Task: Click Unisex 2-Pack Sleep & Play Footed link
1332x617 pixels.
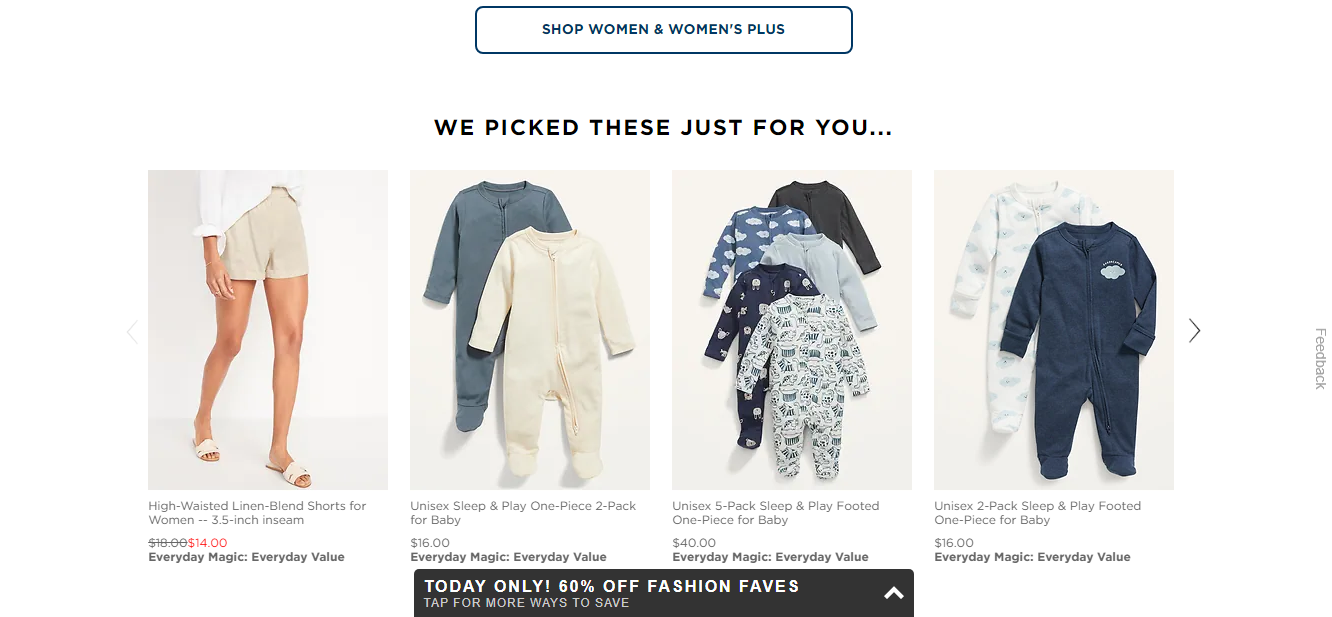Action: click(1037, 513)
